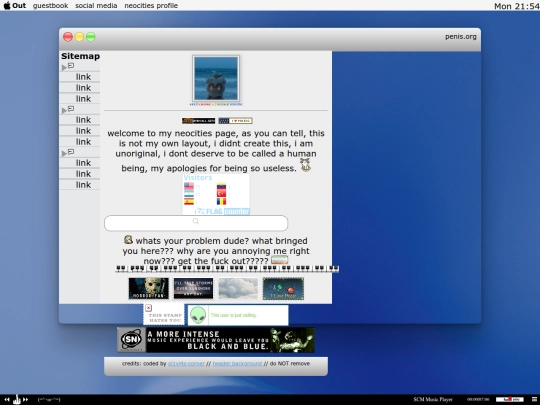
Task: Click the 'storms over sunshine' stamp
Action: click(193, 289)
